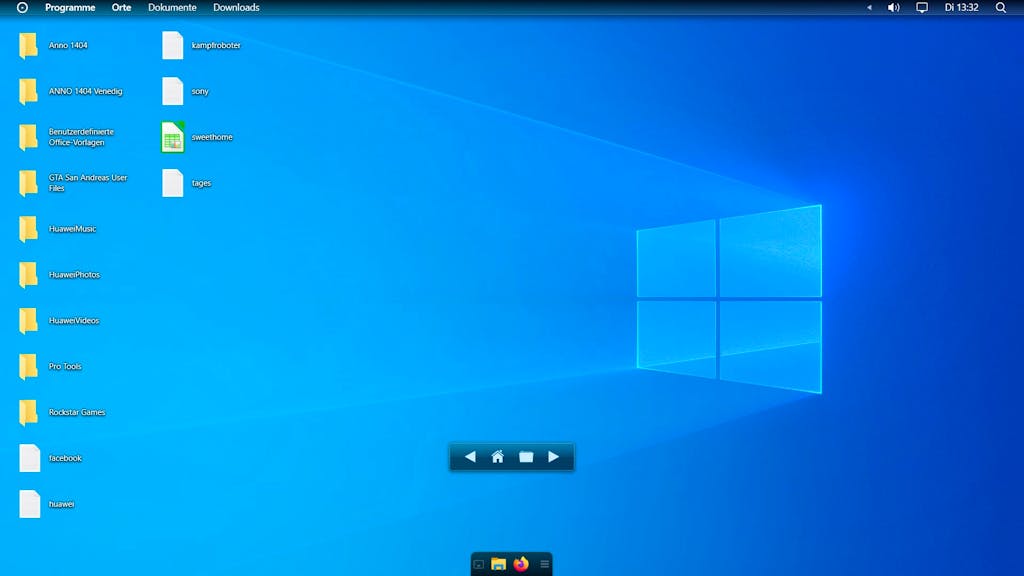Select the sweethome spreadsheet icon
The height and width of the screenshot is (576, 1024).
pos(172,137)
